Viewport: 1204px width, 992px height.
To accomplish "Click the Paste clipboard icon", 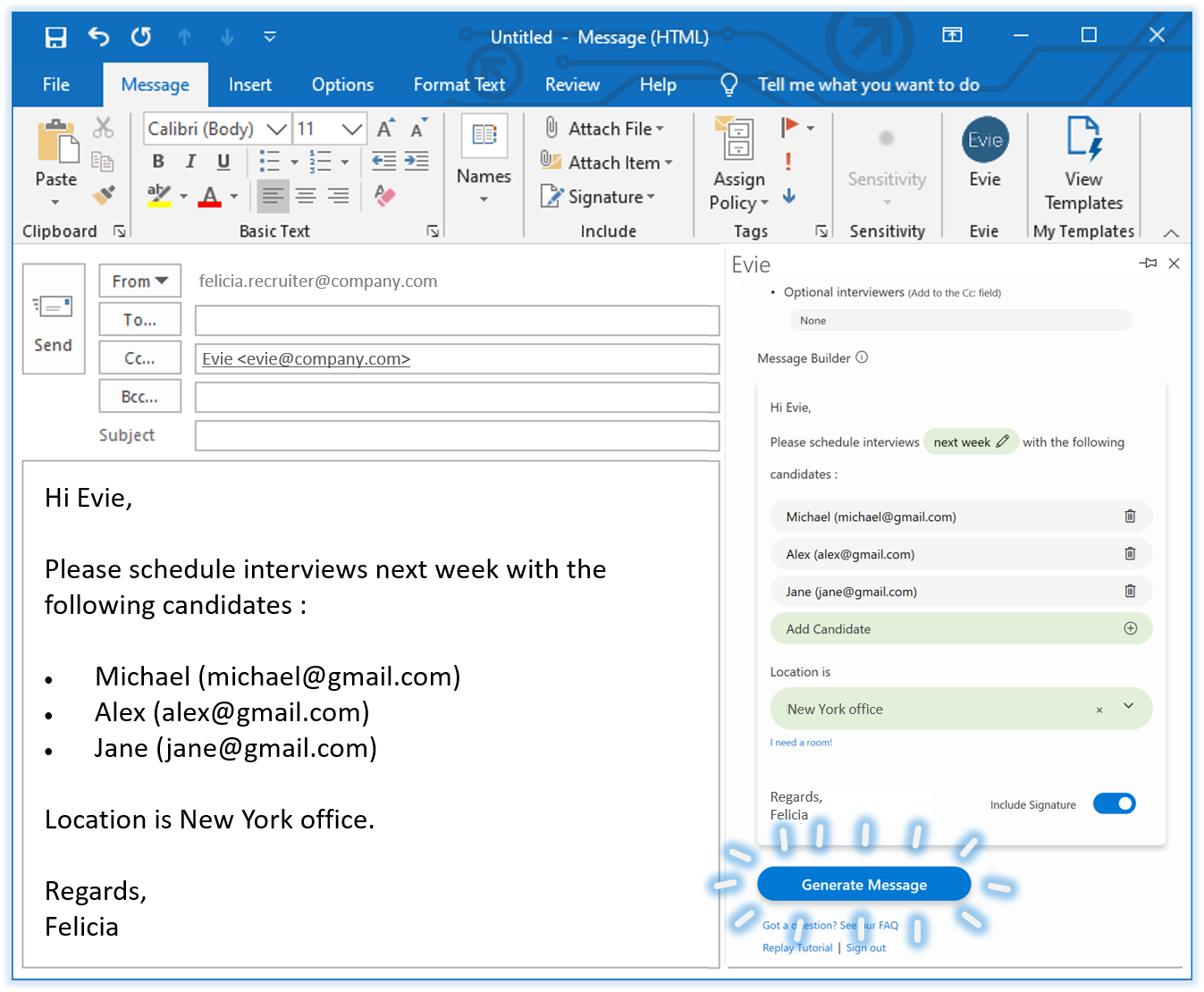I will pyautogui.click(x=56, y=142).
